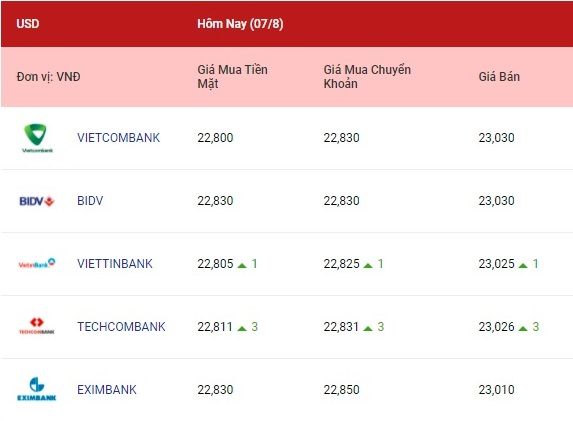Select the USD currency header

(28, 24)
